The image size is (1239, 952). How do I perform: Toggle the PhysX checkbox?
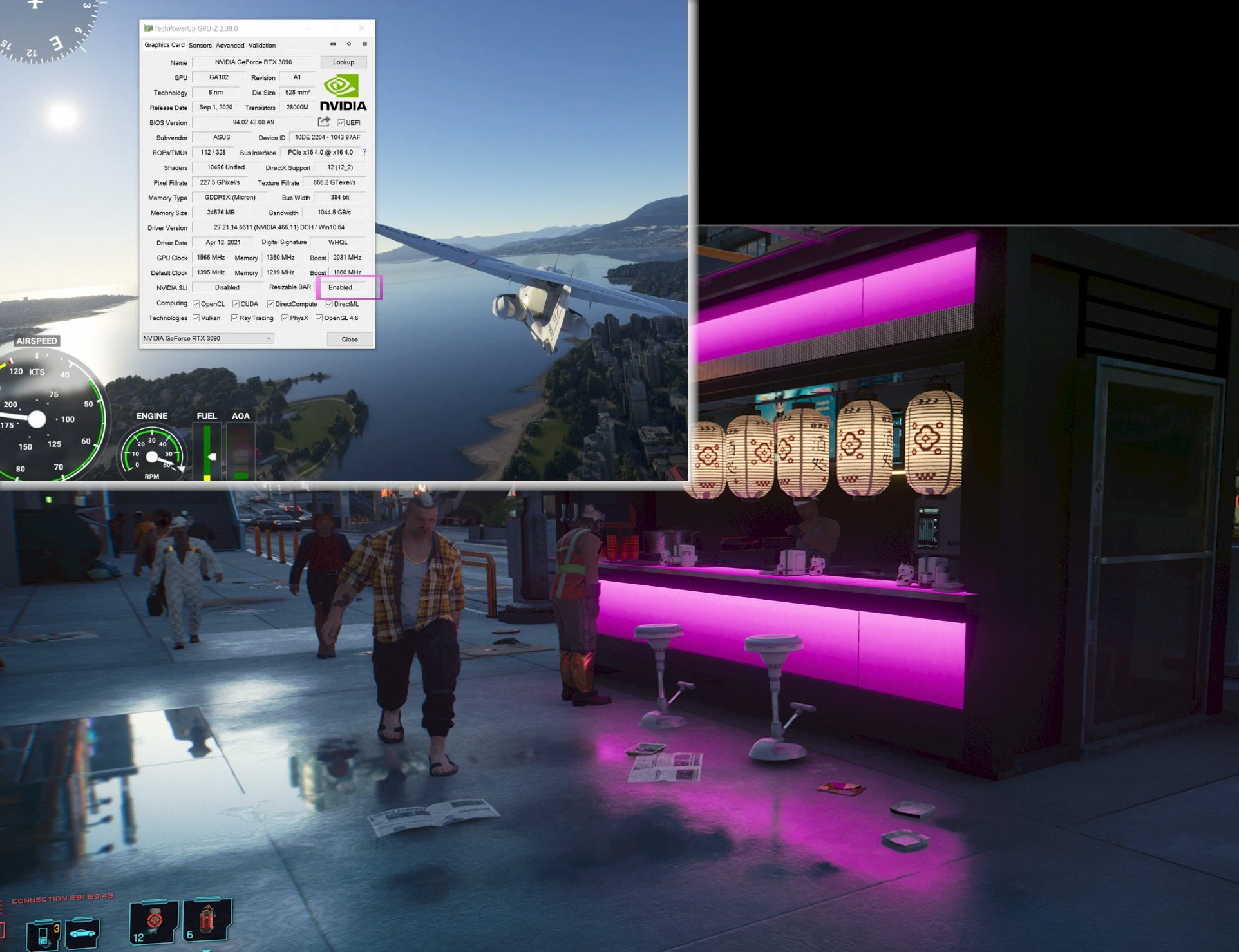point(285,318)
